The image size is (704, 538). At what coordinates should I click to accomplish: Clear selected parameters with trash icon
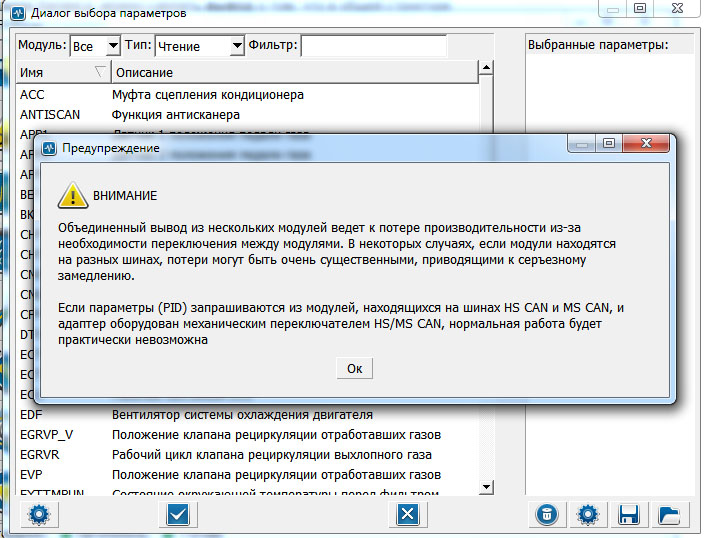click(546, 514)
